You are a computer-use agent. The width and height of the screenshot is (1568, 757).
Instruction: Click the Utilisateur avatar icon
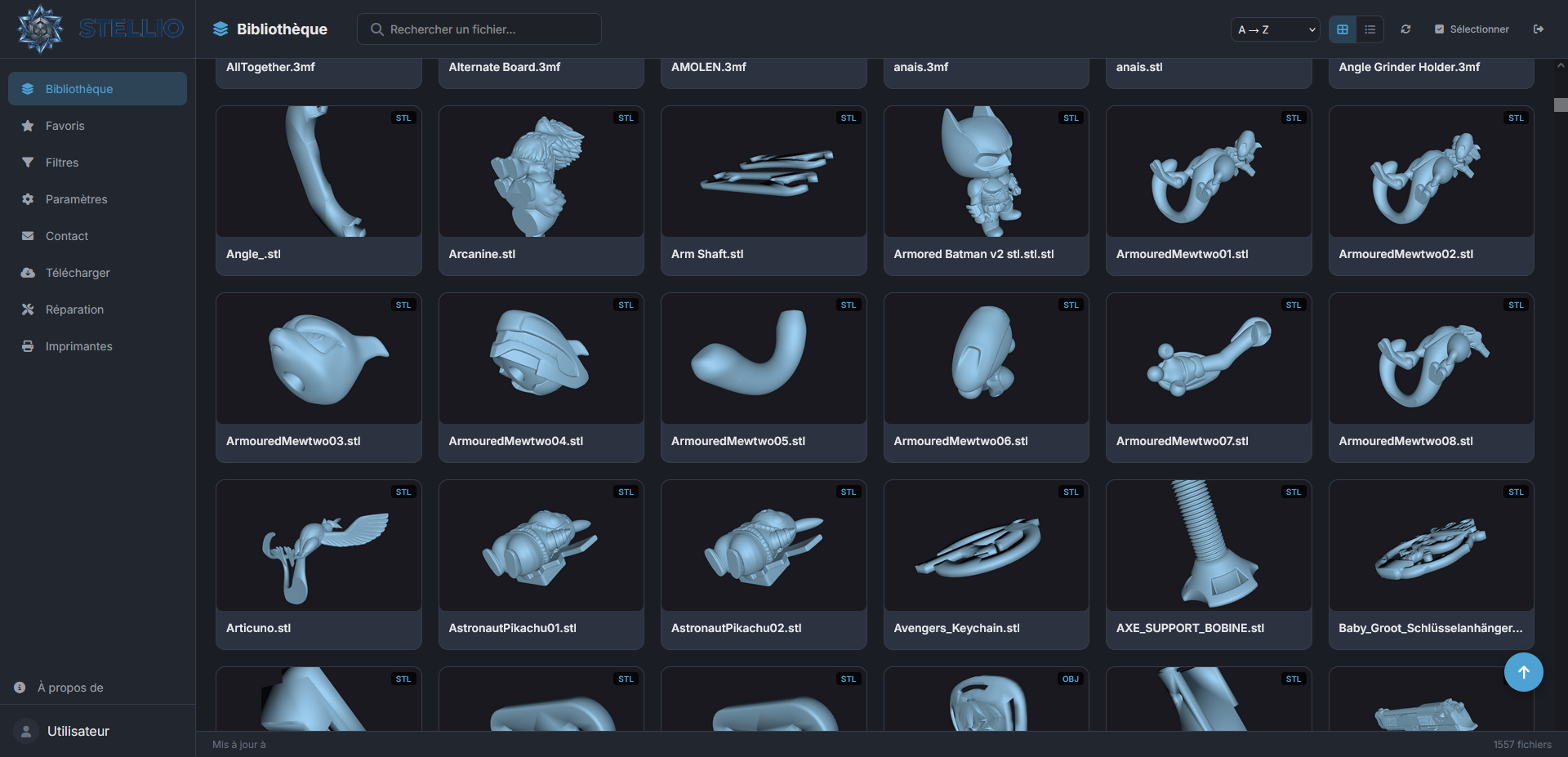point(26,731)
